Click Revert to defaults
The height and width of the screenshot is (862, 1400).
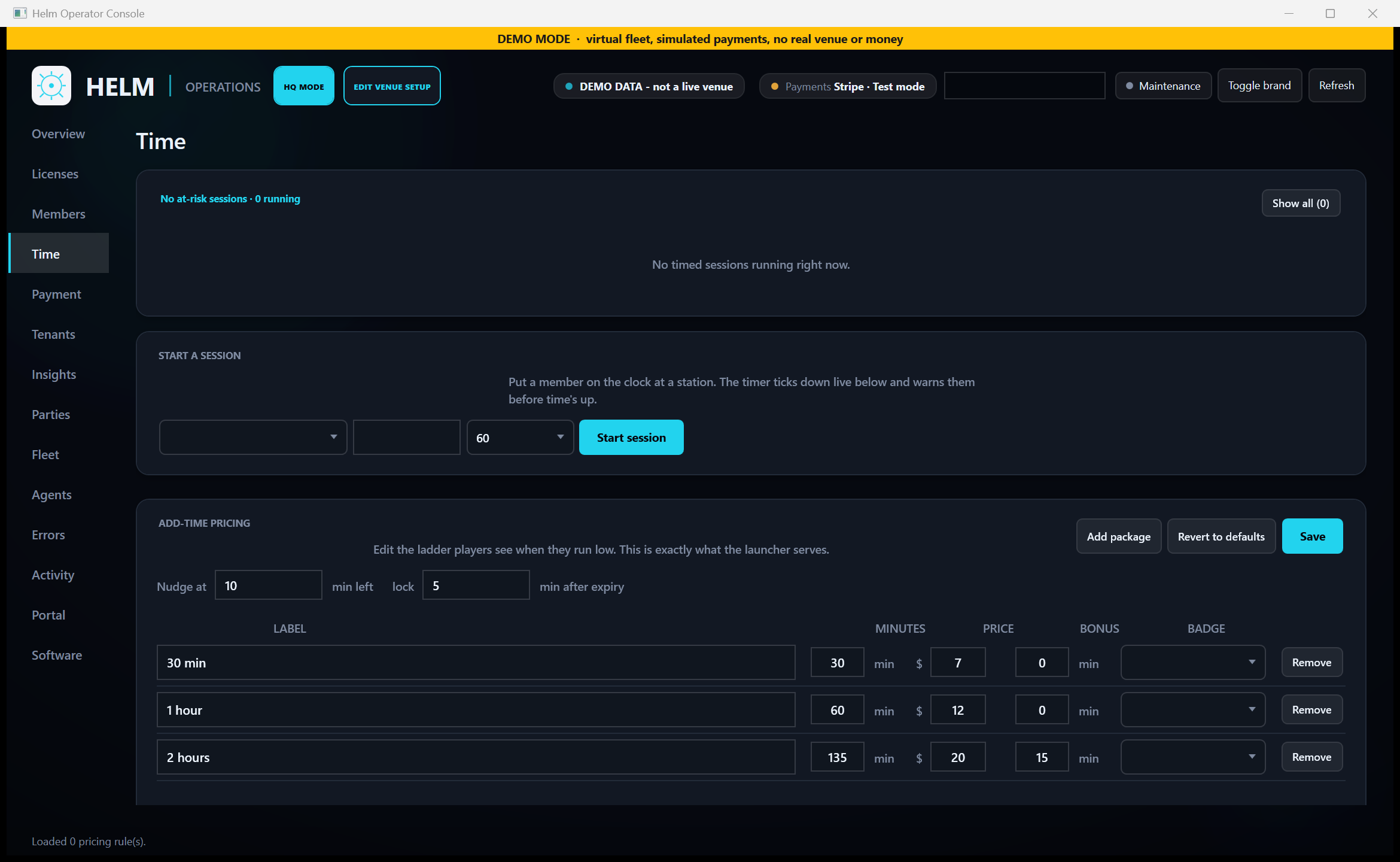point(1221,536)
